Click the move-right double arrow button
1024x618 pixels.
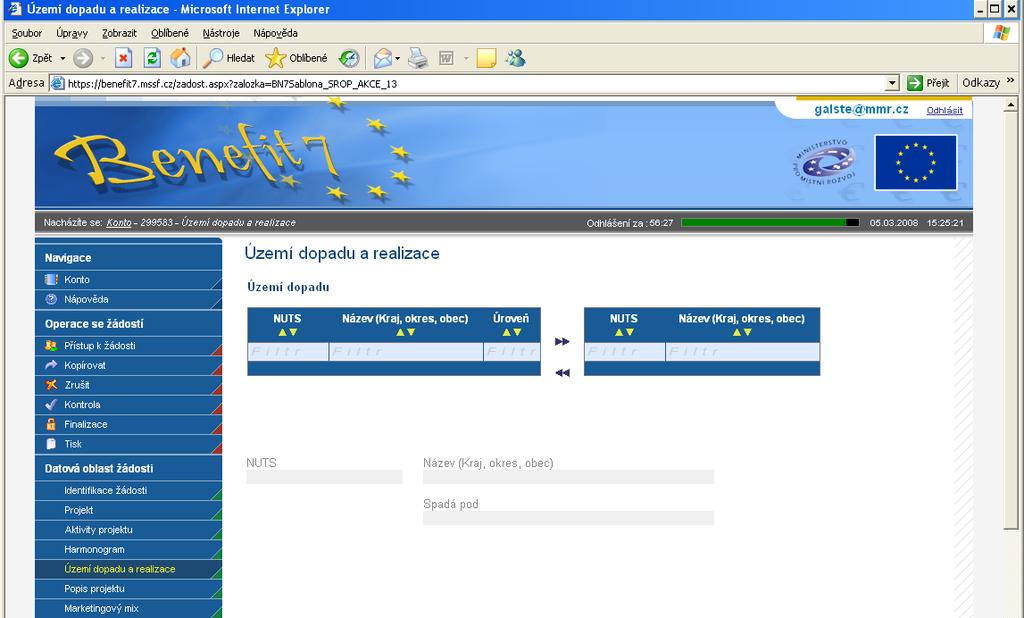pos(562,342)
